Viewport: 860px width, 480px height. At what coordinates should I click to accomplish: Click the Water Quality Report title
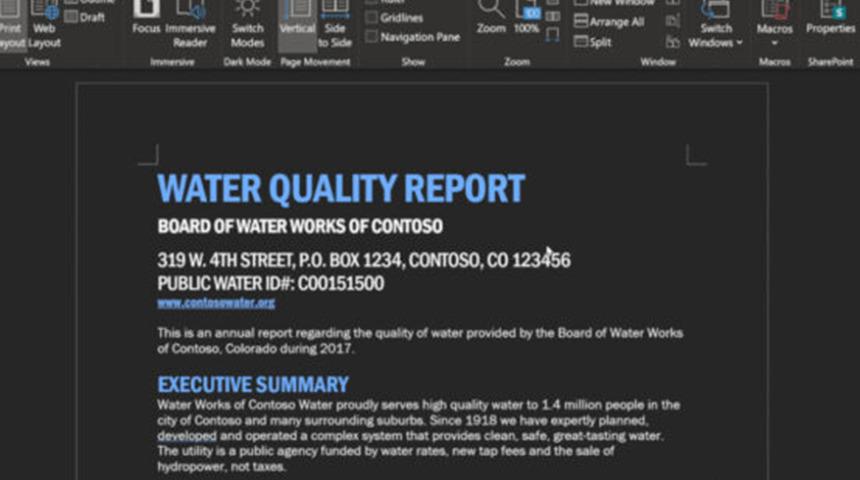(x=341, y=189)
